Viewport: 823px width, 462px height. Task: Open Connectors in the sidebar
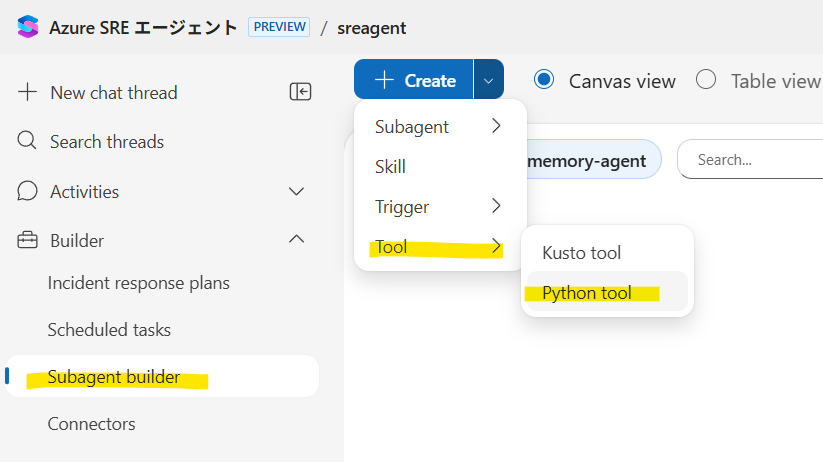point(91,424)
